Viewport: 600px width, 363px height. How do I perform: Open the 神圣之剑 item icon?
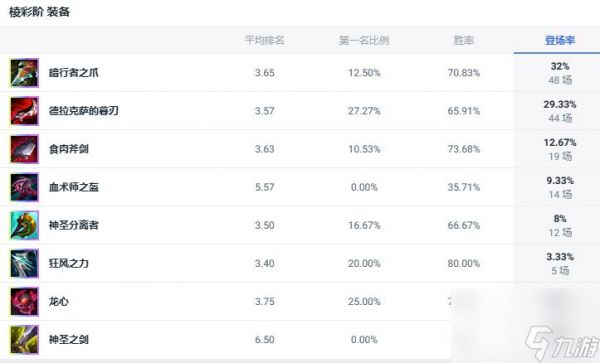tap(24, 339)
